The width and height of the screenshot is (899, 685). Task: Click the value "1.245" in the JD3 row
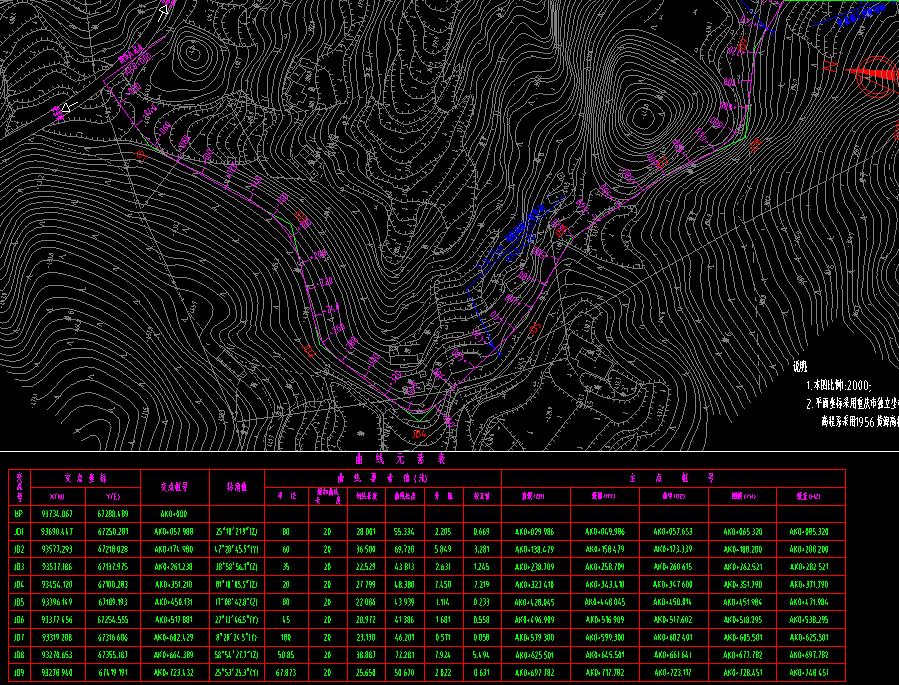(482, 567)
